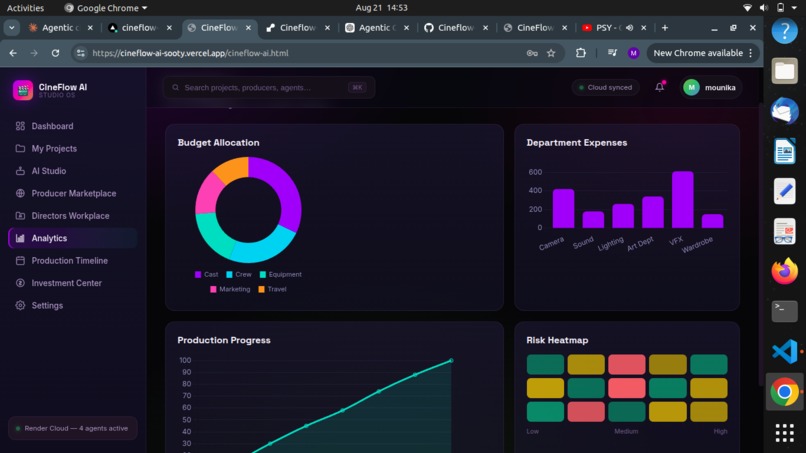
Task: Open Directors Workplace page
Action: pyautogui.click(x=72, y=216)
